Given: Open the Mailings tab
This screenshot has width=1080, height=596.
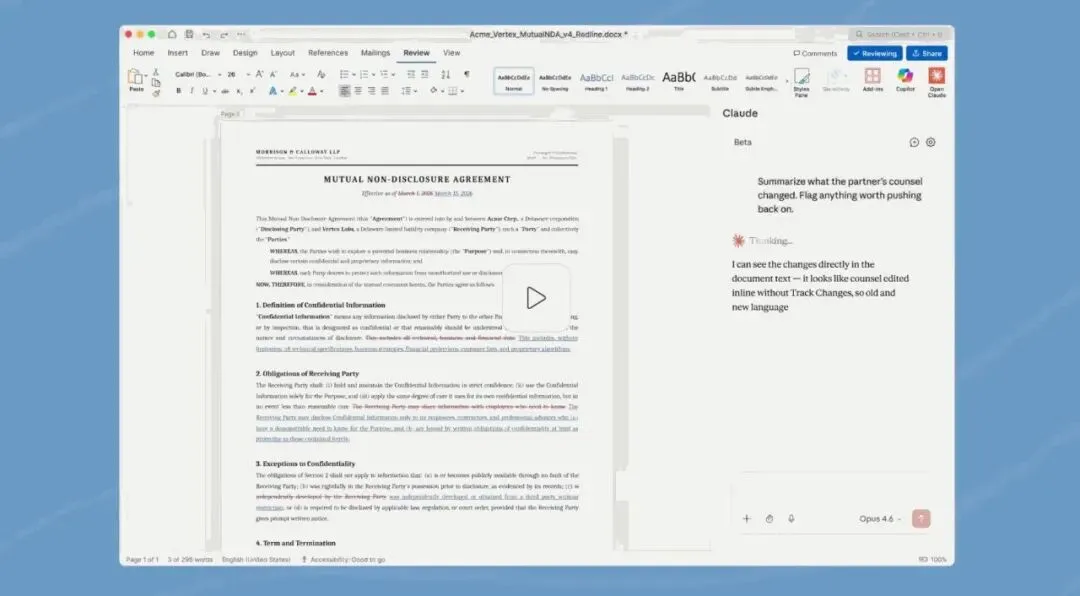Looking at the screenshot, I should click(375, 53).
